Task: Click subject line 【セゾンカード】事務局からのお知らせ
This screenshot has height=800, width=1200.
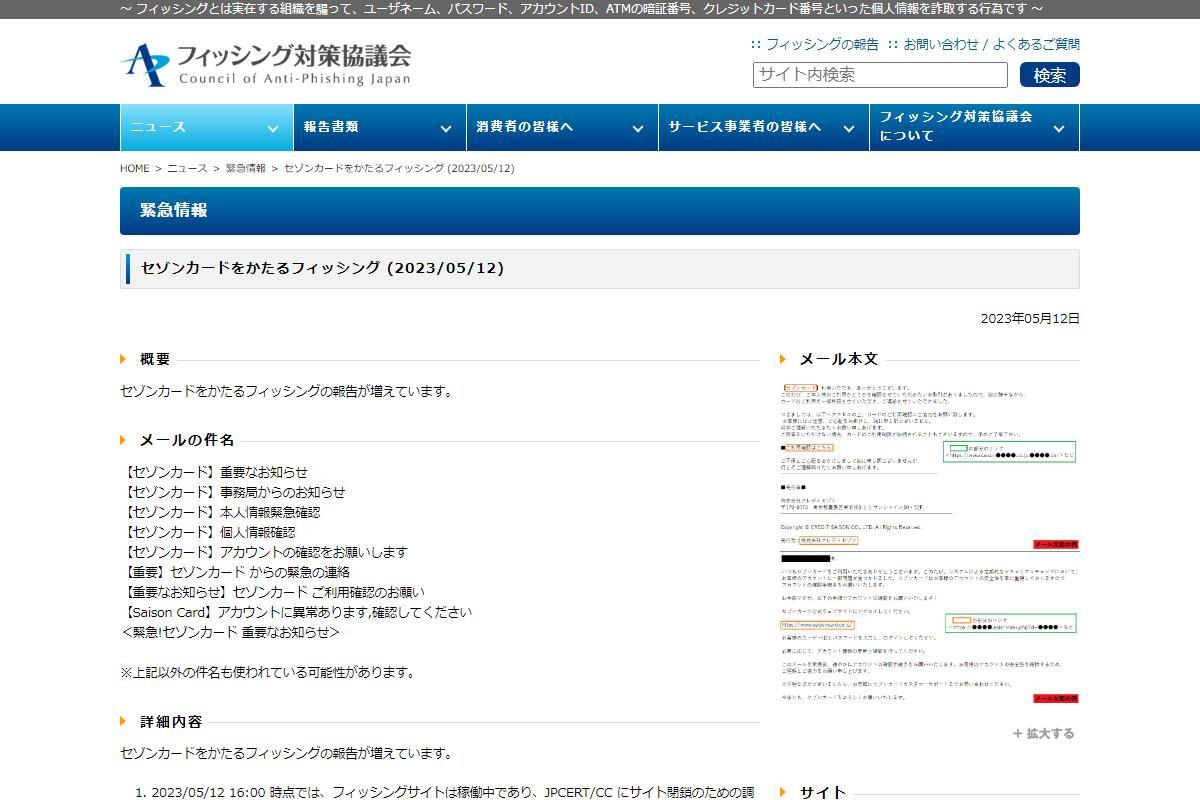Action: coord(233,492)
